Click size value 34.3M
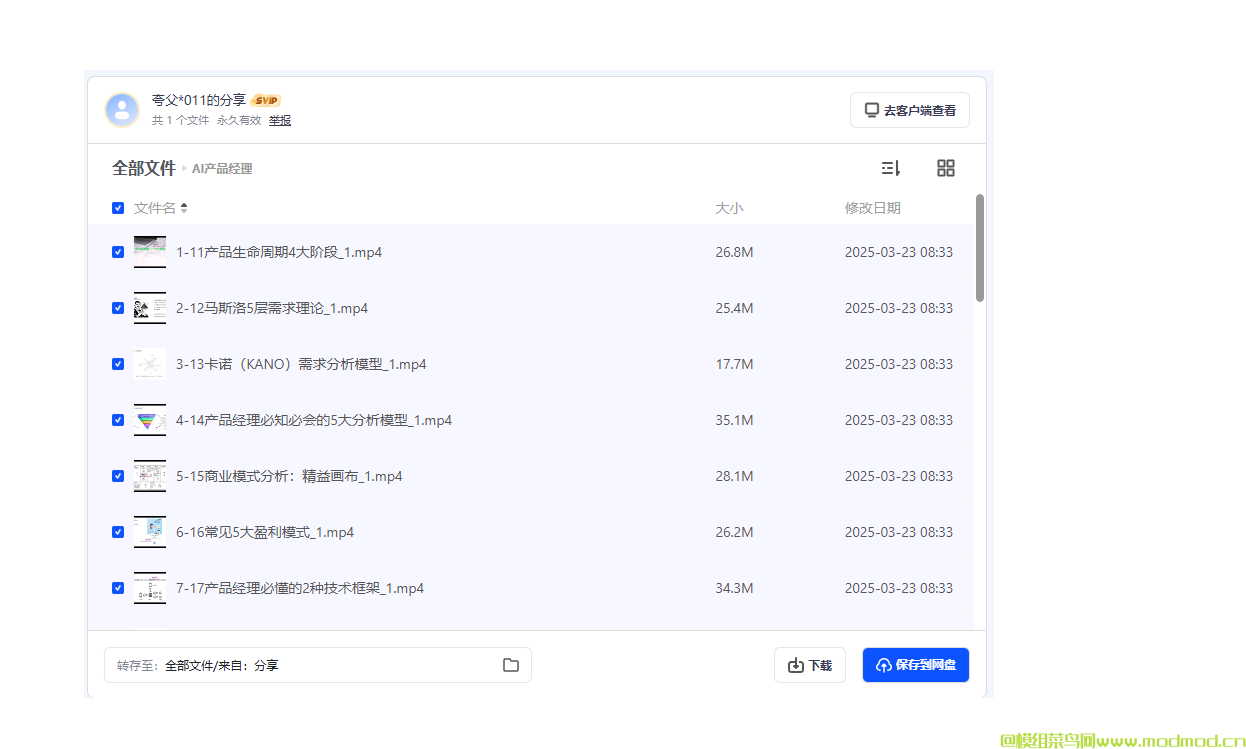 [x=734, y=588]
